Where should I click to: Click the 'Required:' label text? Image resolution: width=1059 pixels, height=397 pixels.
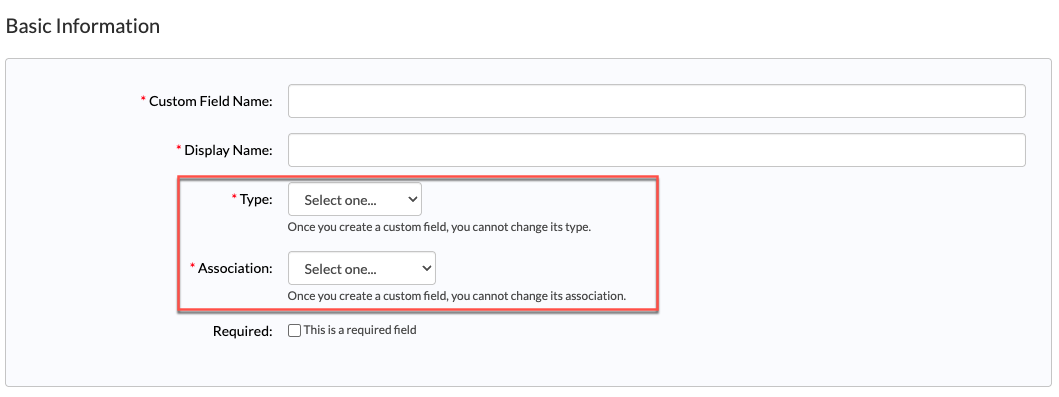pos(242,332)
